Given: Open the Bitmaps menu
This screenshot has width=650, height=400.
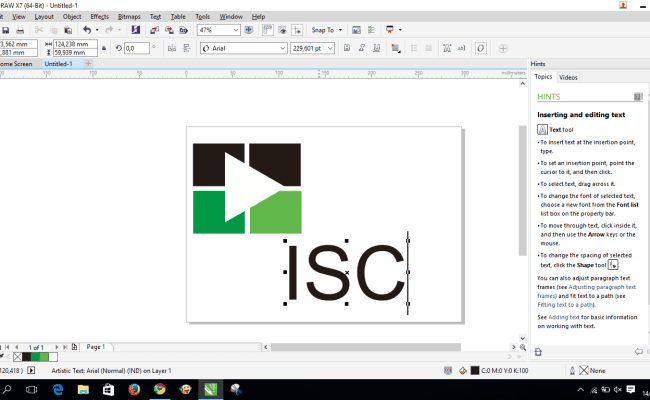Looking at the screenshot, I should click(x=129, y=17).
